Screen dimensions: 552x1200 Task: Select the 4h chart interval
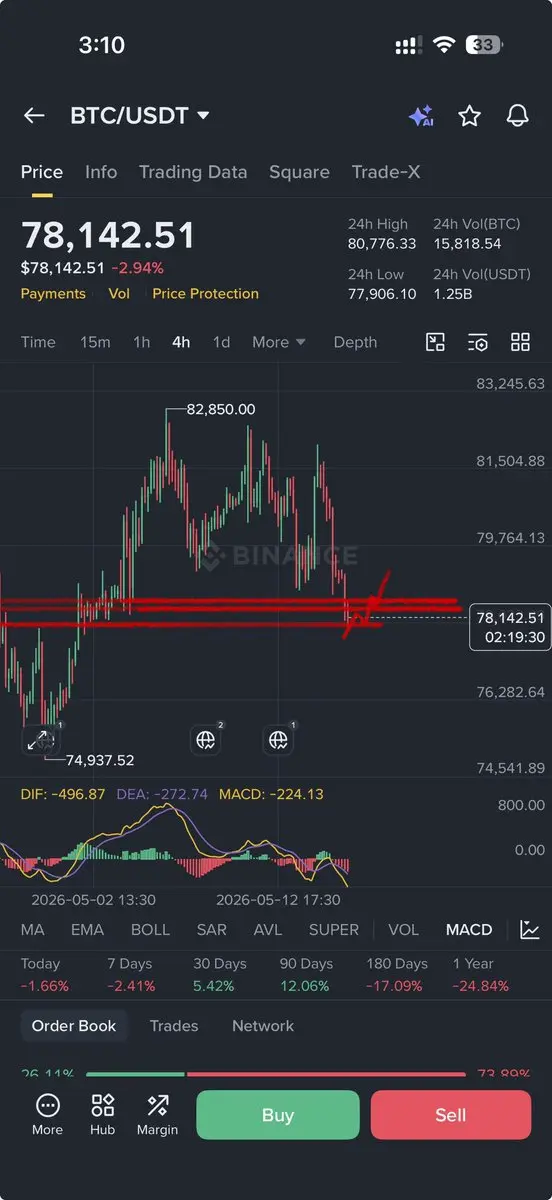click(181, 342)
